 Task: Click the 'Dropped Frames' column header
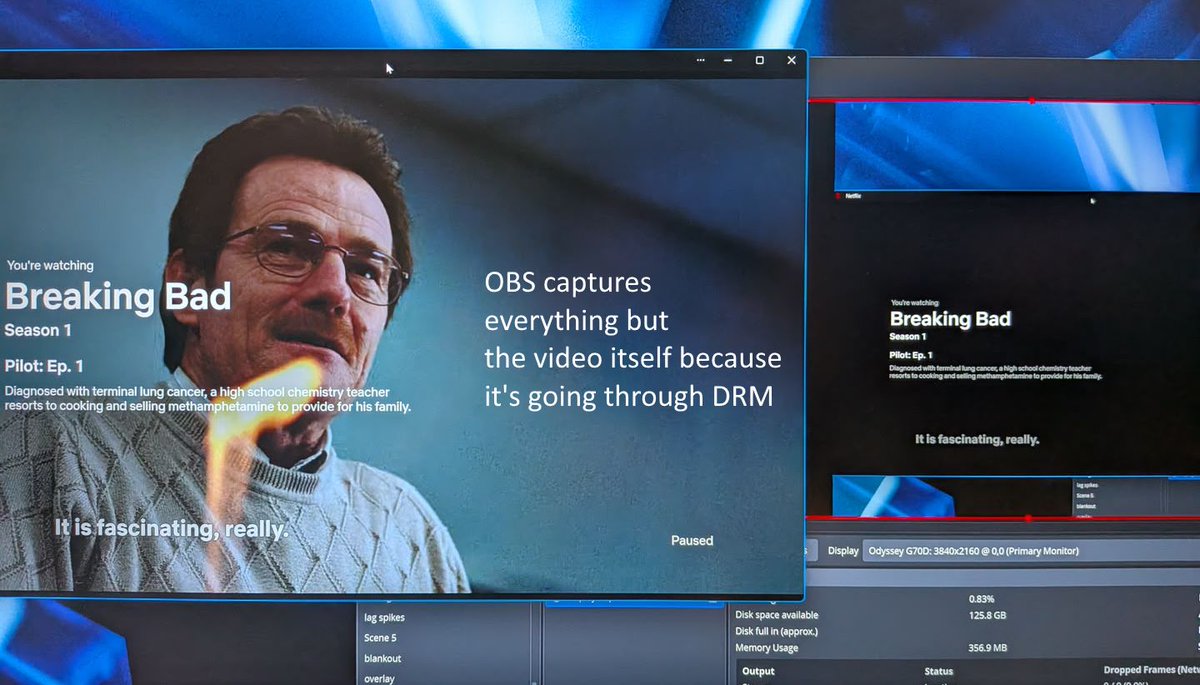1151,670
